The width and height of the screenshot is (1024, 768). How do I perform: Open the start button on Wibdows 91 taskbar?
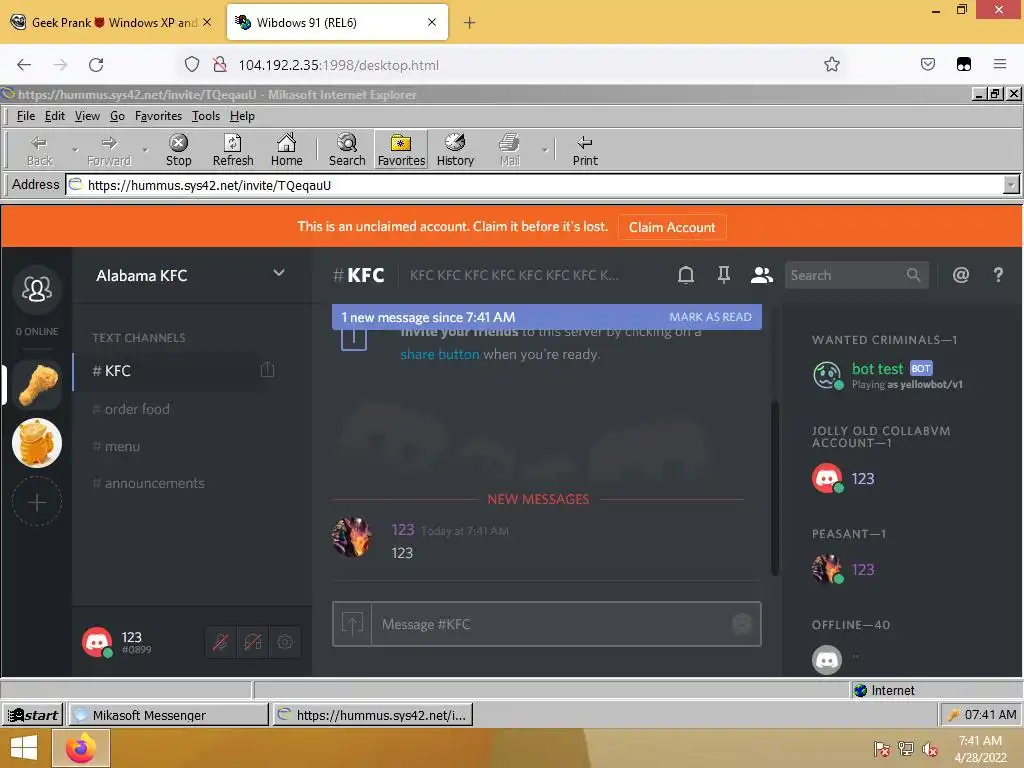coord(33,715)
